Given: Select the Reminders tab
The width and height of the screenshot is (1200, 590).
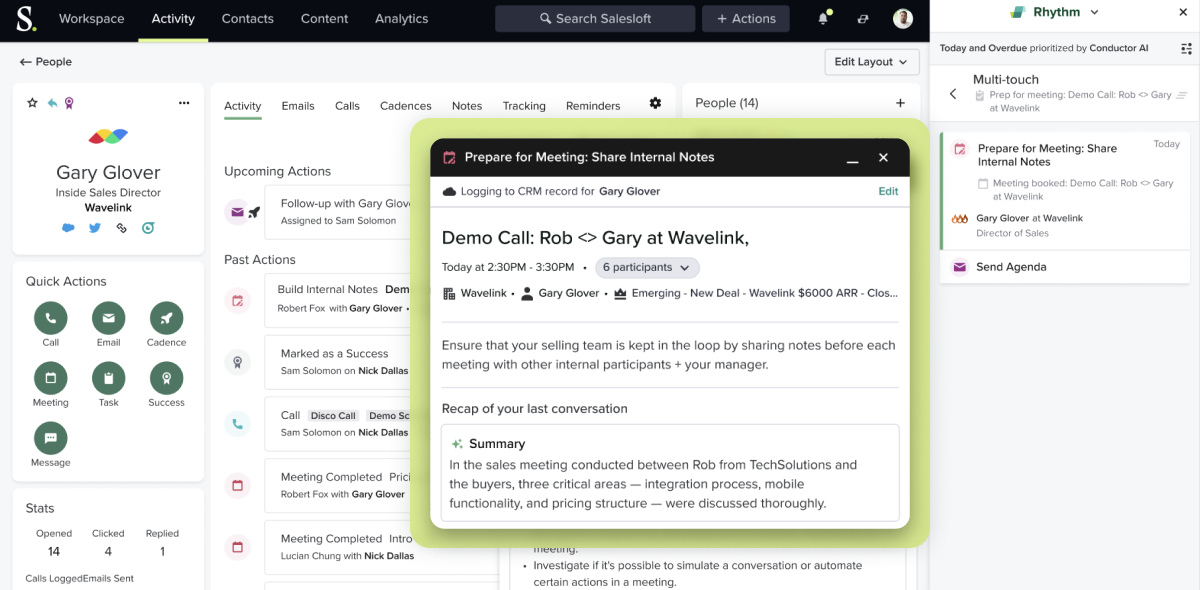Looking at the screenshot, I should pyautogui.click(x=593, y=106).
